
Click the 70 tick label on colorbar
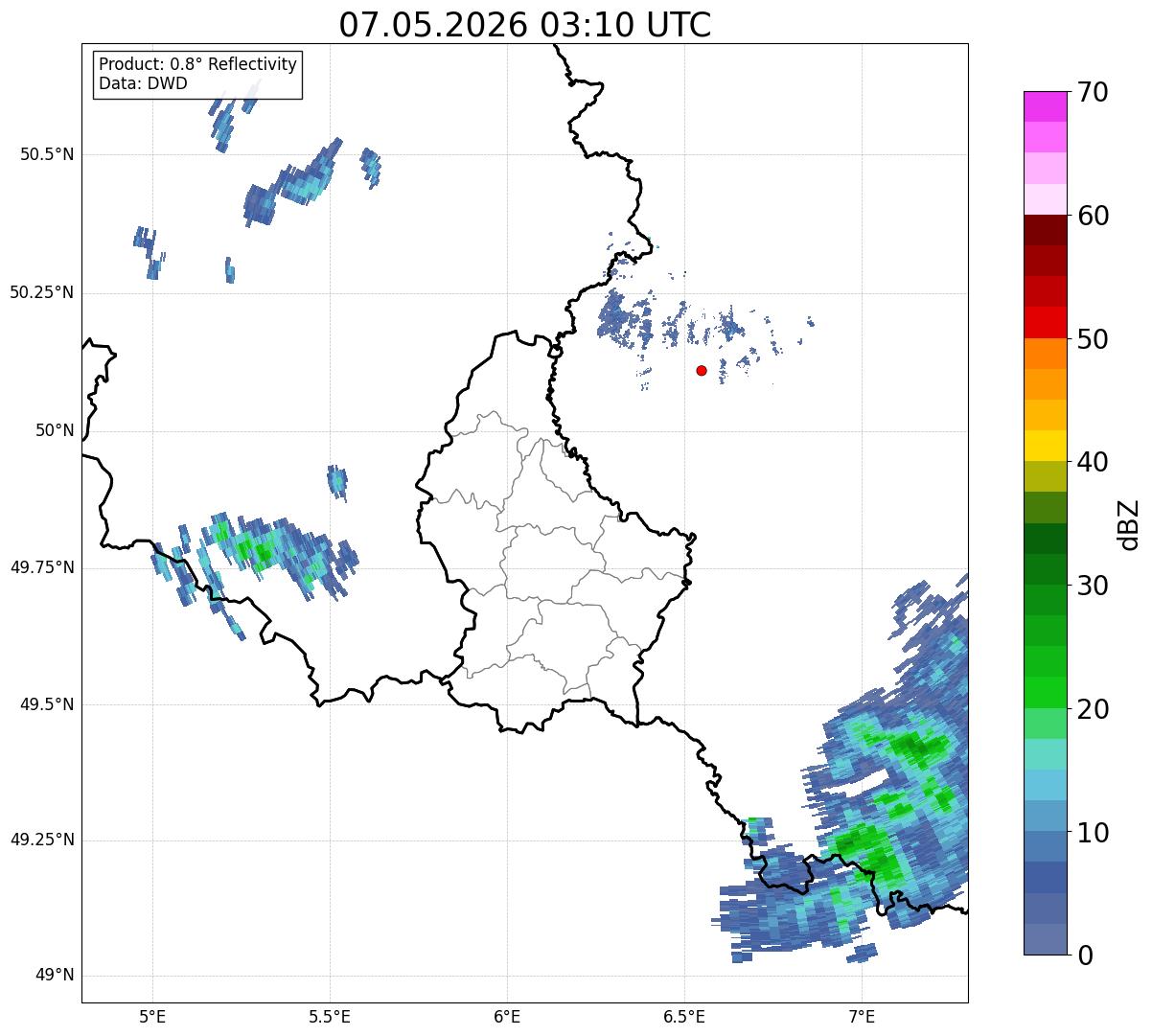pos(1093,93)
